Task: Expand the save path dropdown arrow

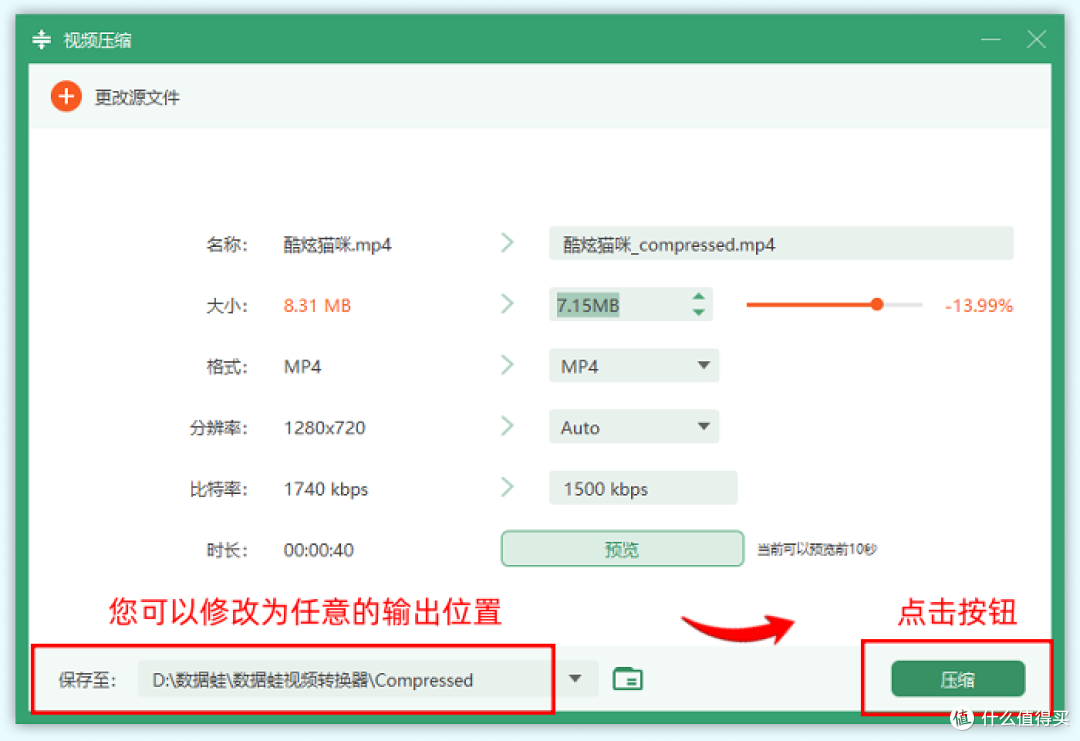Action: 575,679
